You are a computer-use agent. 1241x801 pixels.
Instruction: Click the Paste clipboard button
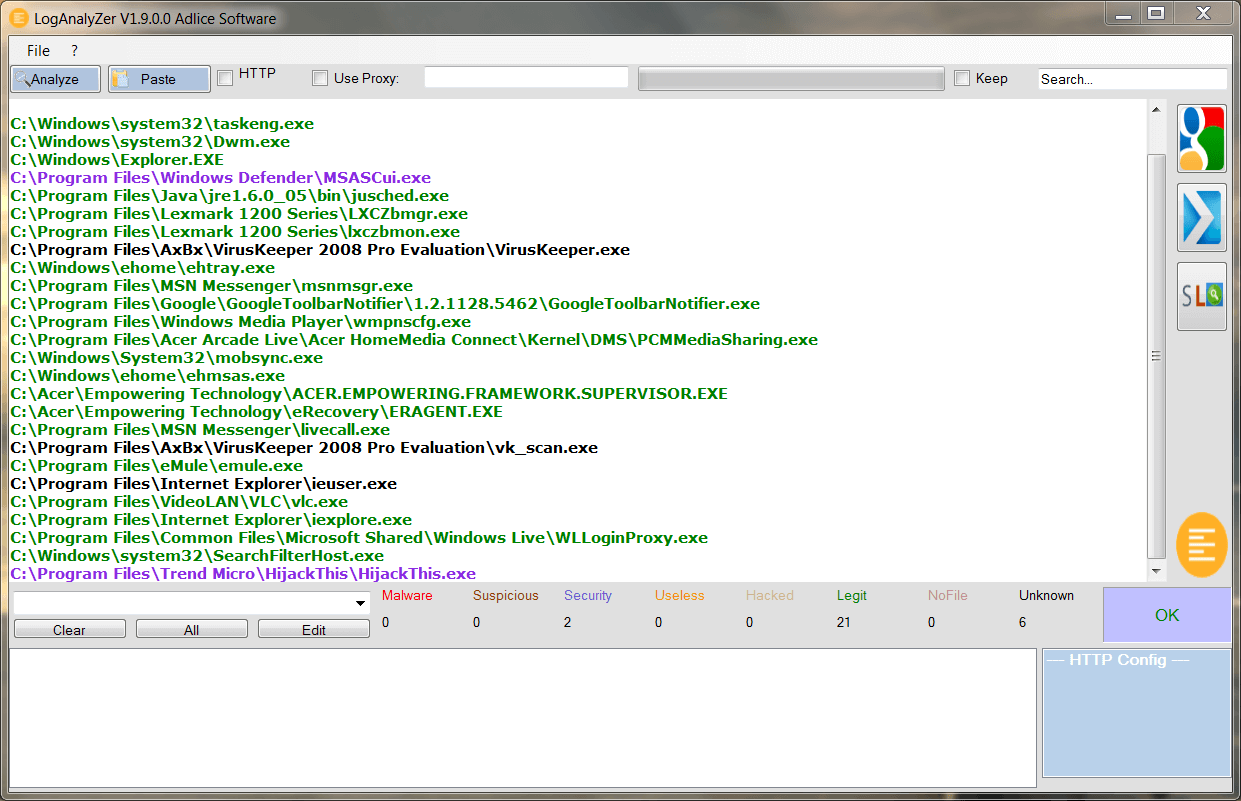pyautogui.click(x=158, y=79)
